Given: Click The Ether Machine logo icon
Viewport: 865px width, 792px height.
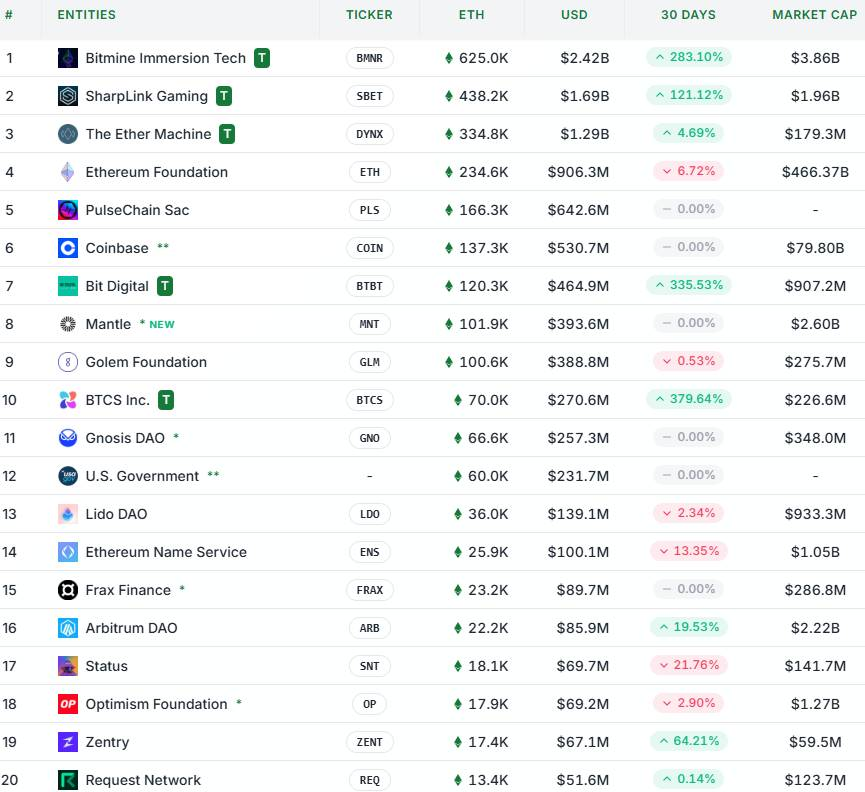Looking at the screenshot, I should 68,134.
